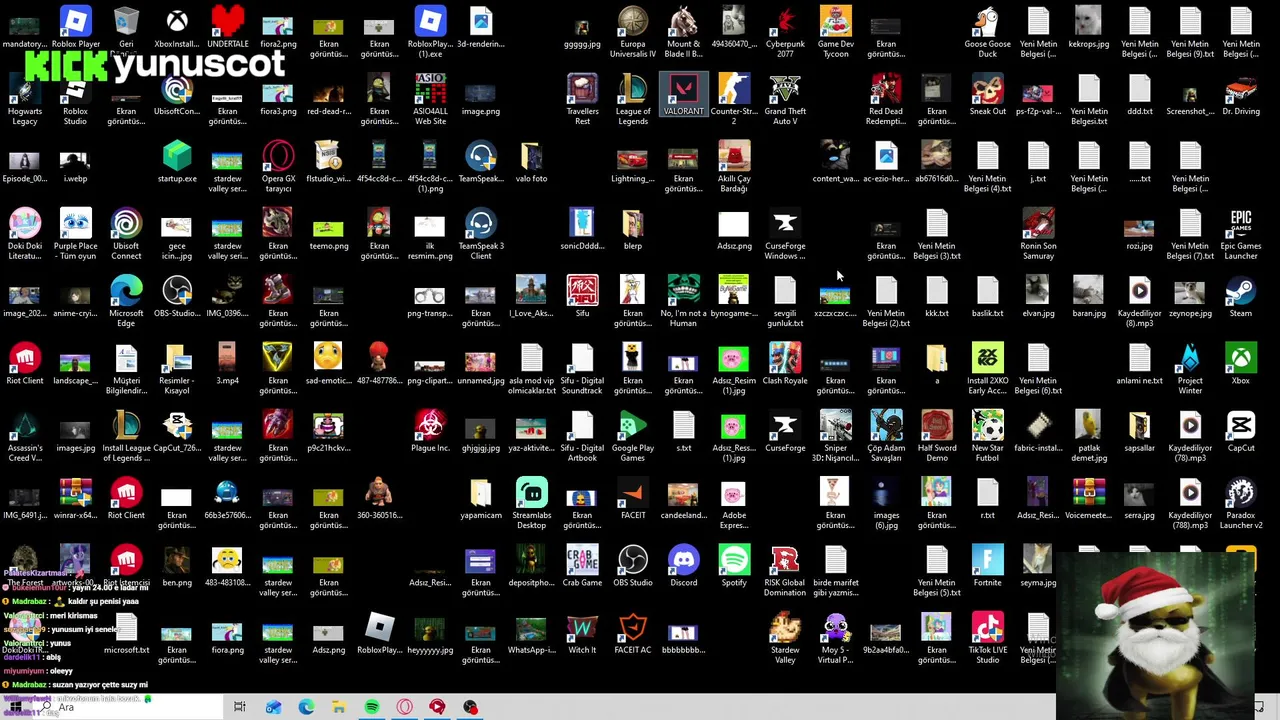Screen dimensions: 1280x720
Task: Click the Xbox app desktop icon
Action: click(x=1241, y=364)
